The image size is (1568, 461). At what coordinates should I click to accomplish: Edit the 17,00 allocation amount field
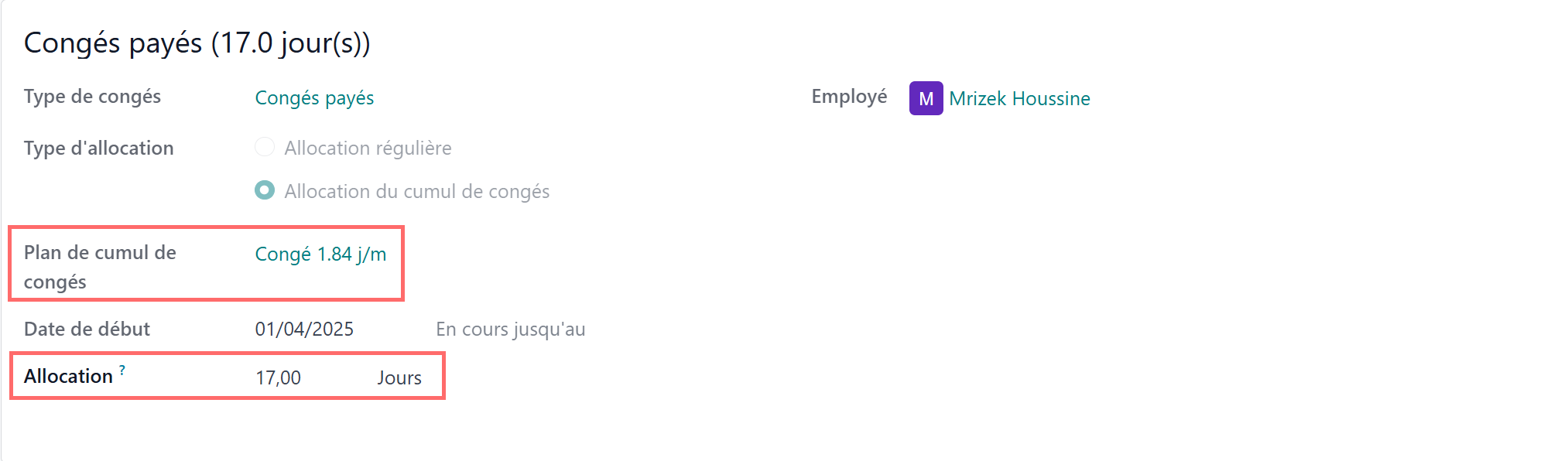279,377
